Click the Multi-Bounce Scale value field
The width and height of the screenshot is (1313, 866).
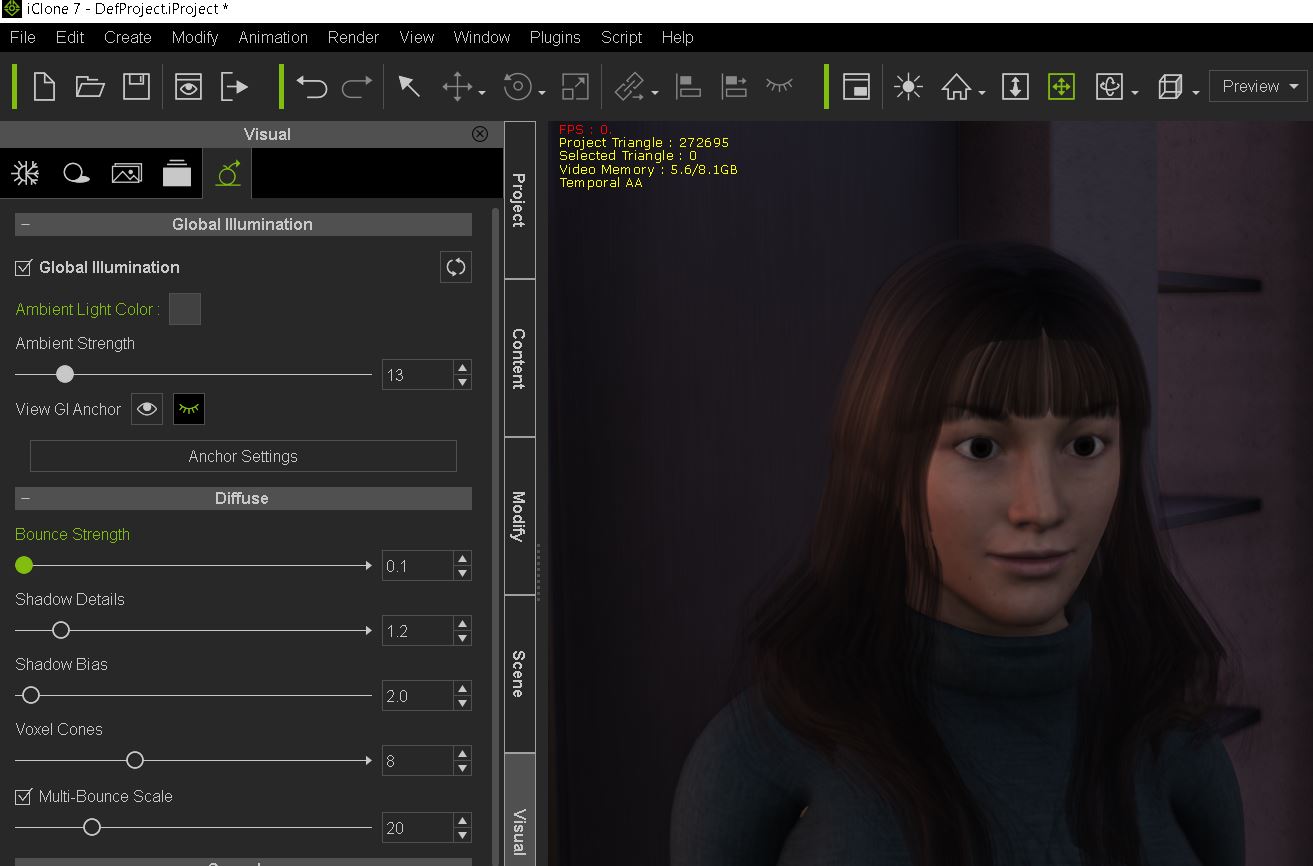tap(417, 828)
